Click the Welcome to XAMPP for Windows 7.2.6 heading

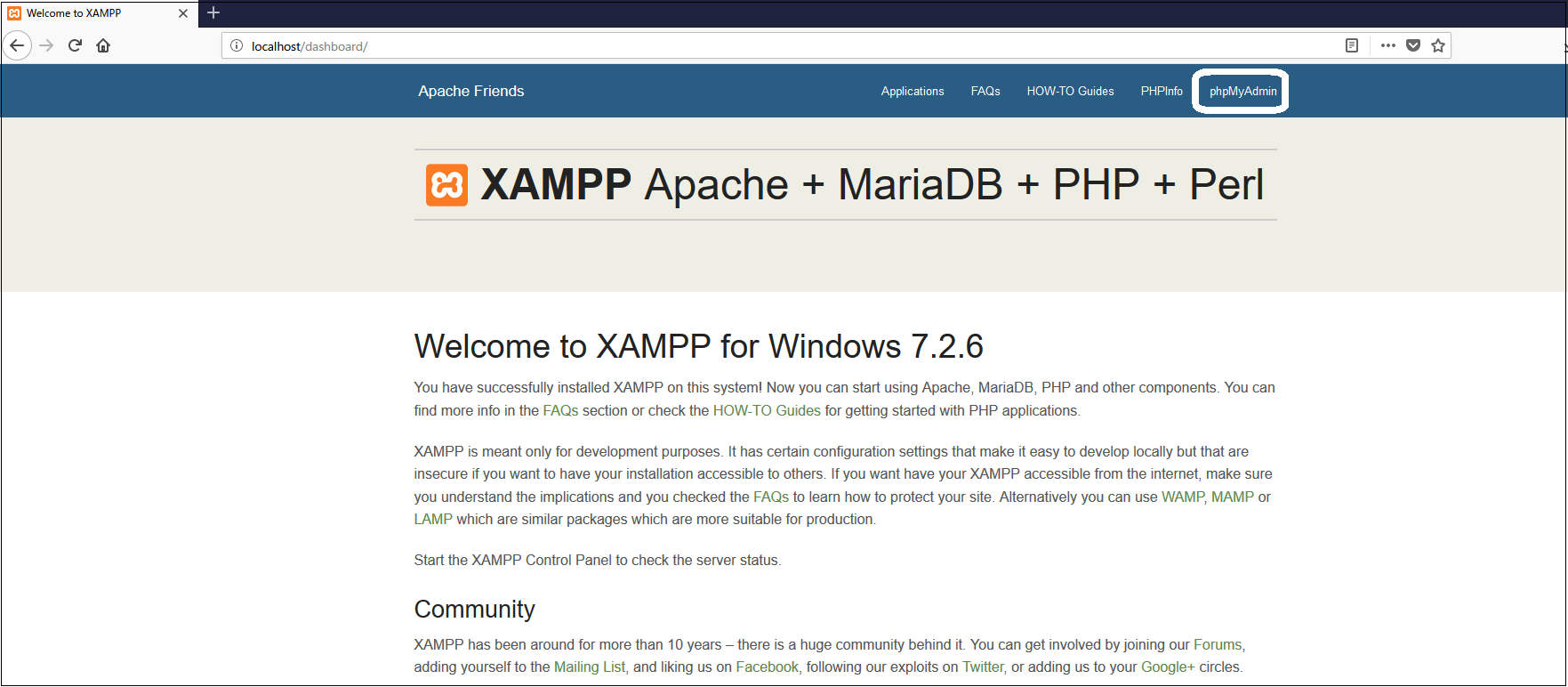click(698, 346)
